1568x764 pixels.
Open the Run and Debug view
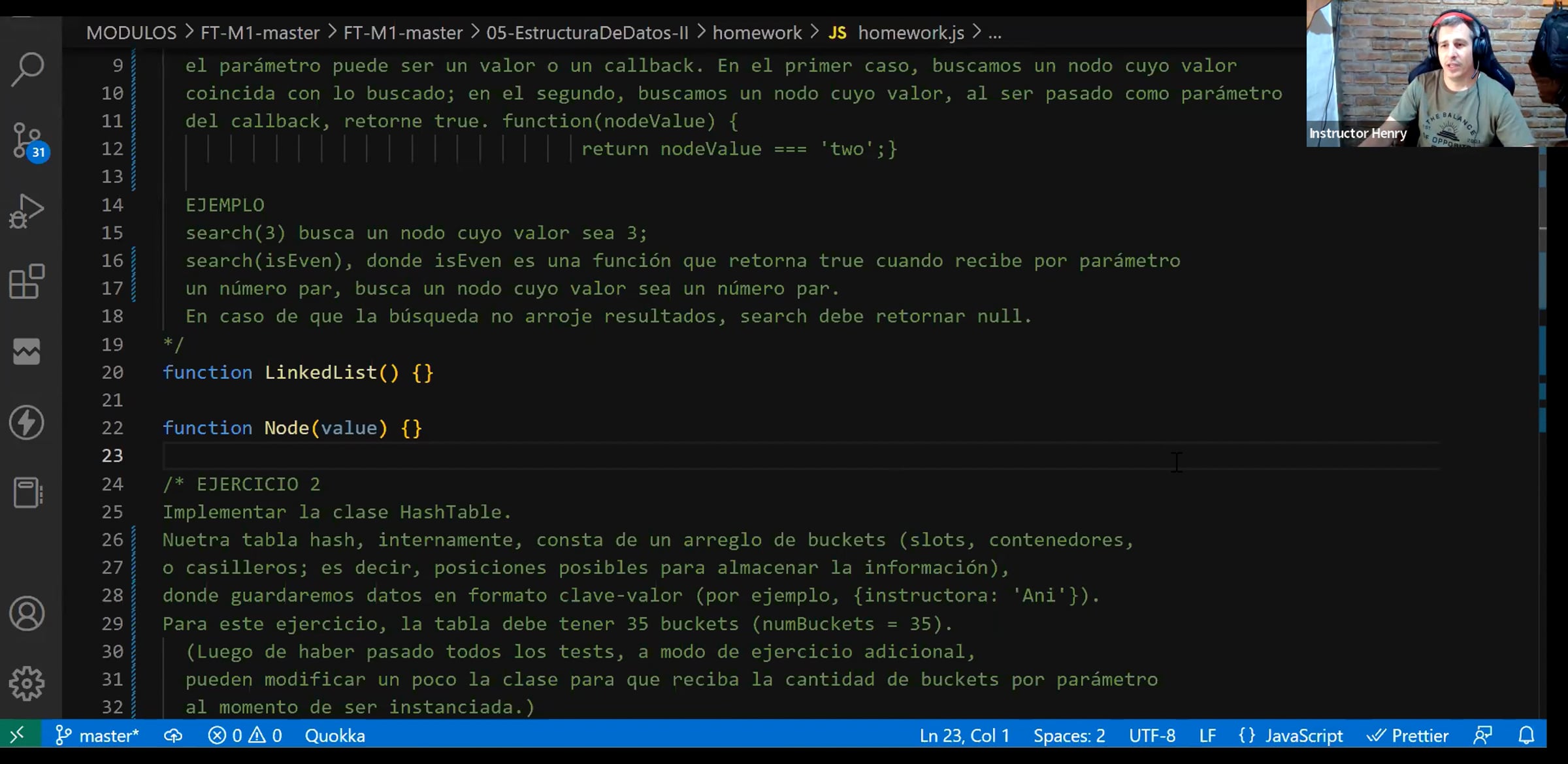coord(27,211)
